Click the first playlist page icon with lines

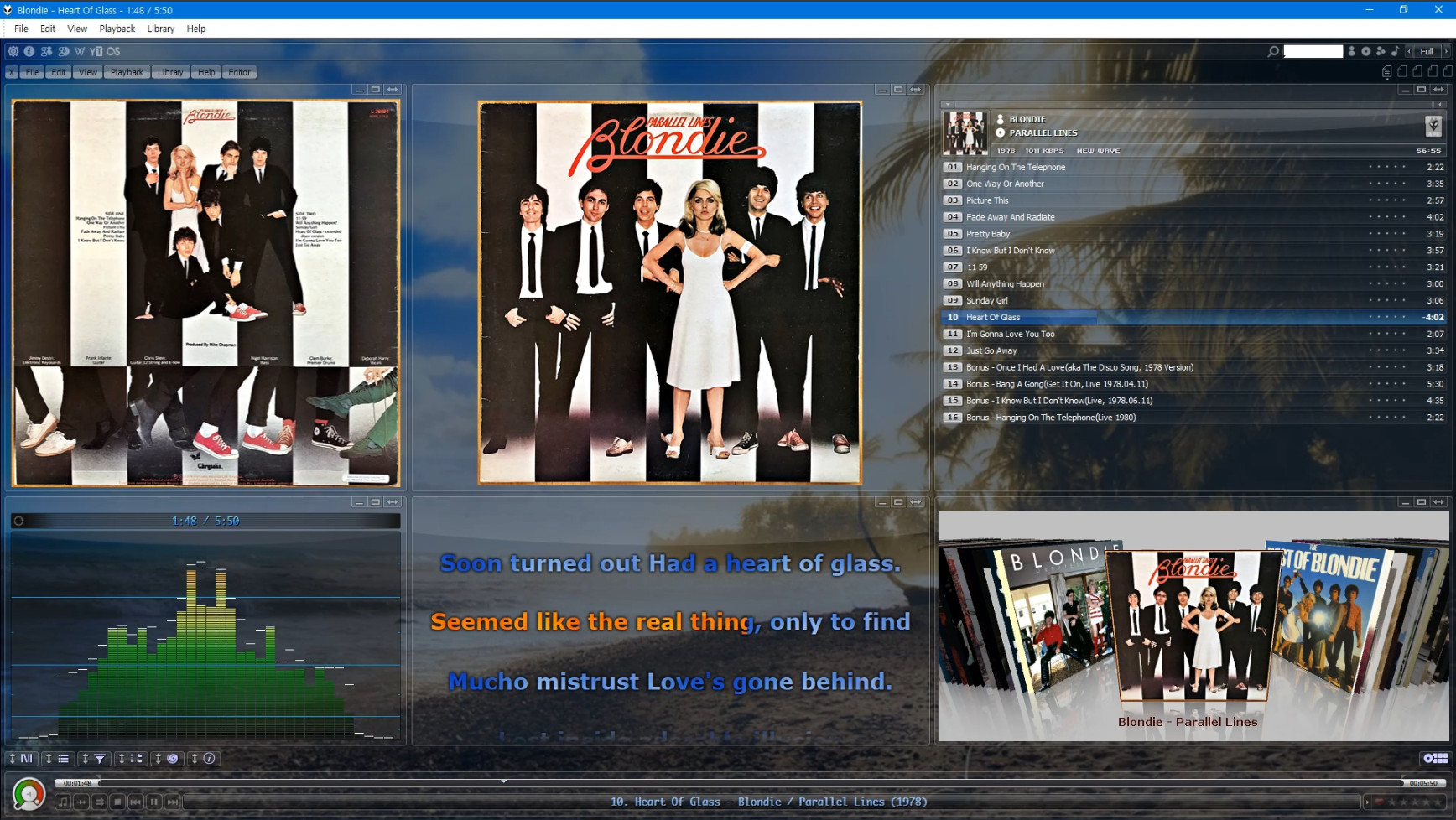[1387, 72]
